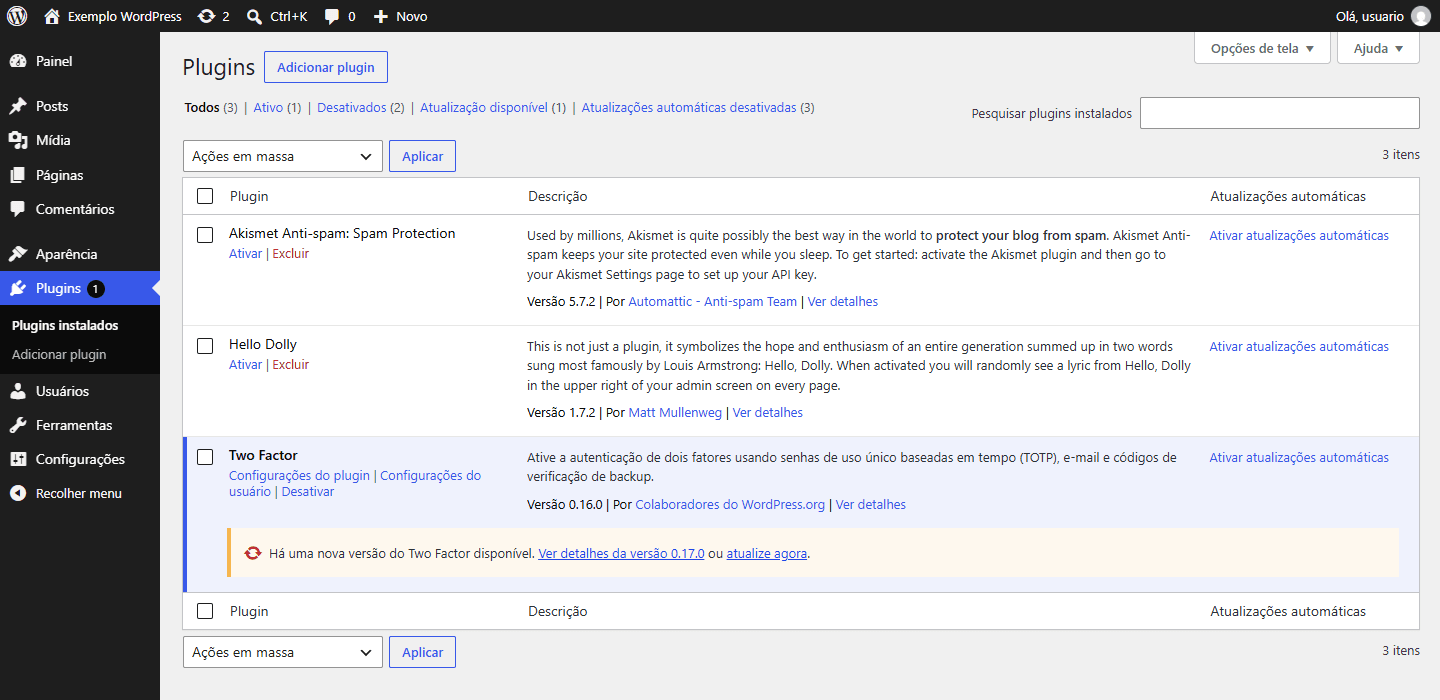The width and height of the screenshot is (1440, 700).
Task: Check the Hello Dolly checkbox
Action: tap(205, 346)
